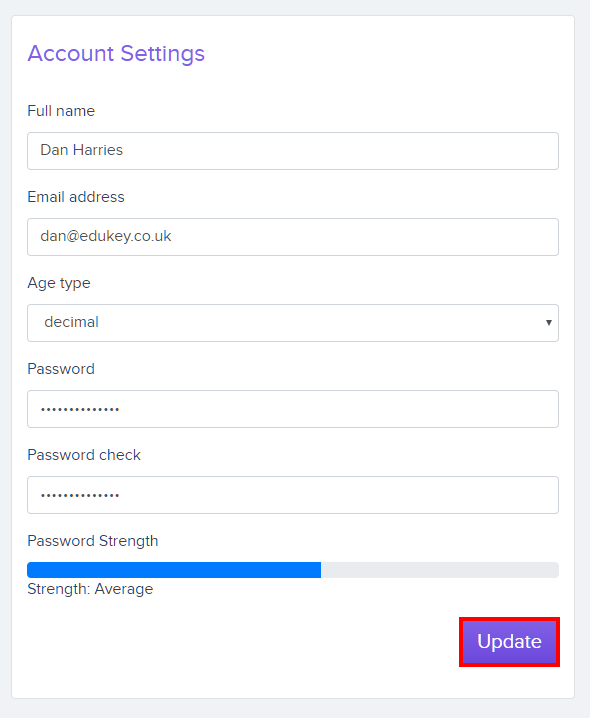This screenshot has height=718, width=590.
Task: Open the Age type dropdown
Action: click(x=293, y=323)
